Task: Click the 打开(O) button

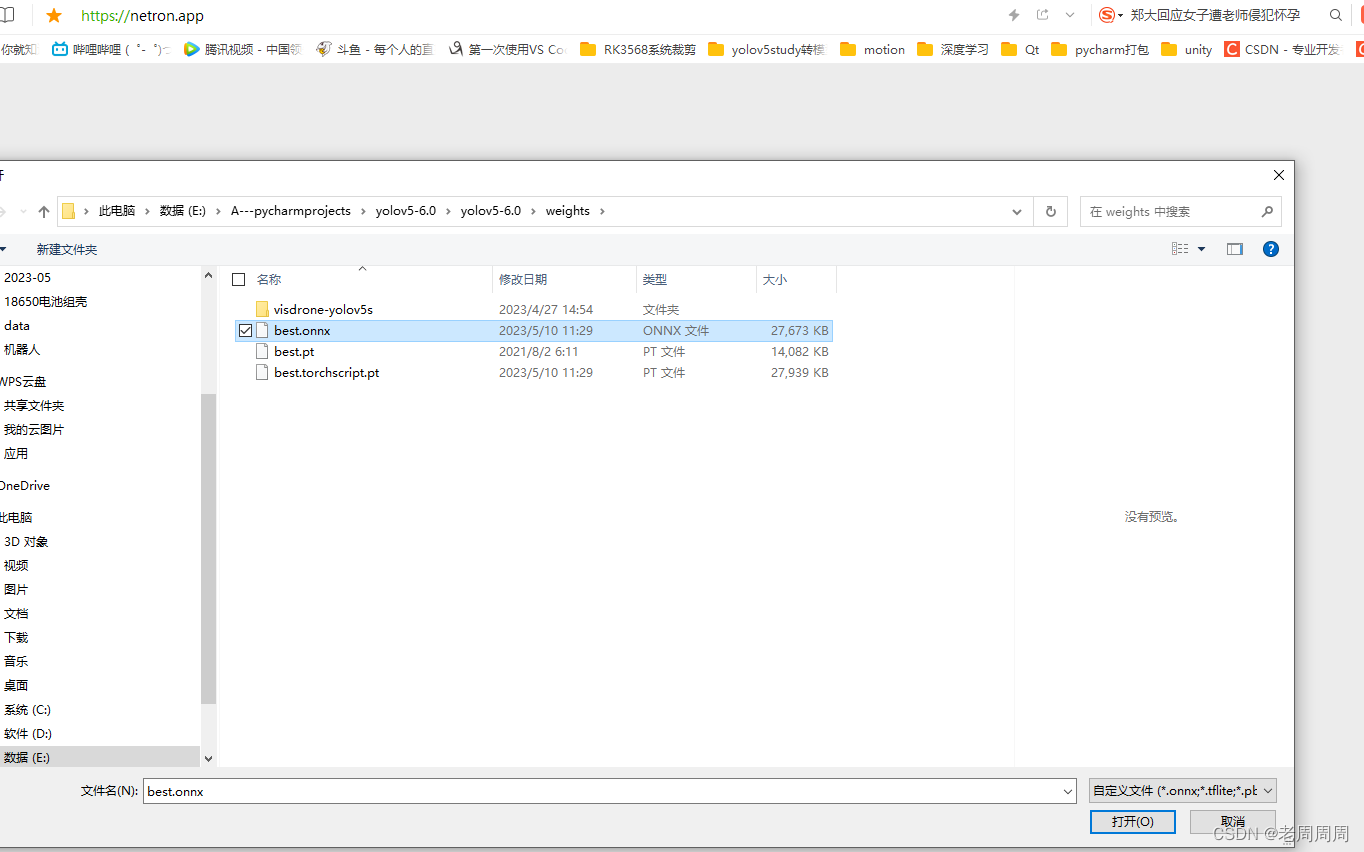Action: 1132,821
